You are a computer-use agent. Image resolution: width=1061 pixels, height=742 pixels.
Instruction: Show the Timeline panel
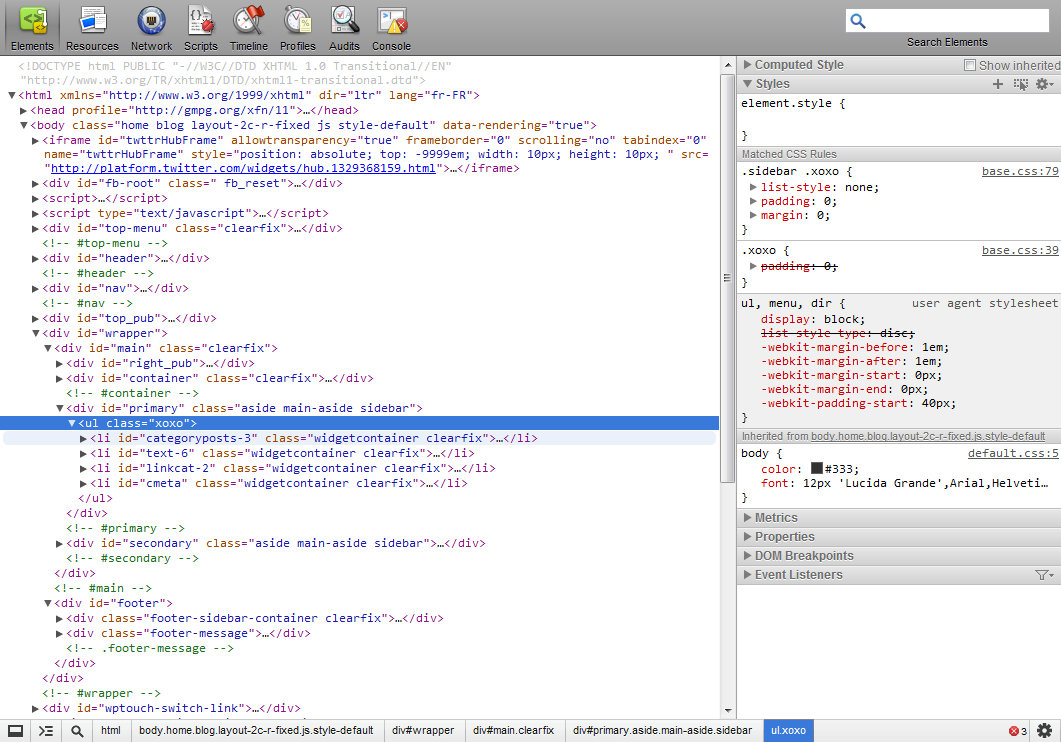coord(248,28)
